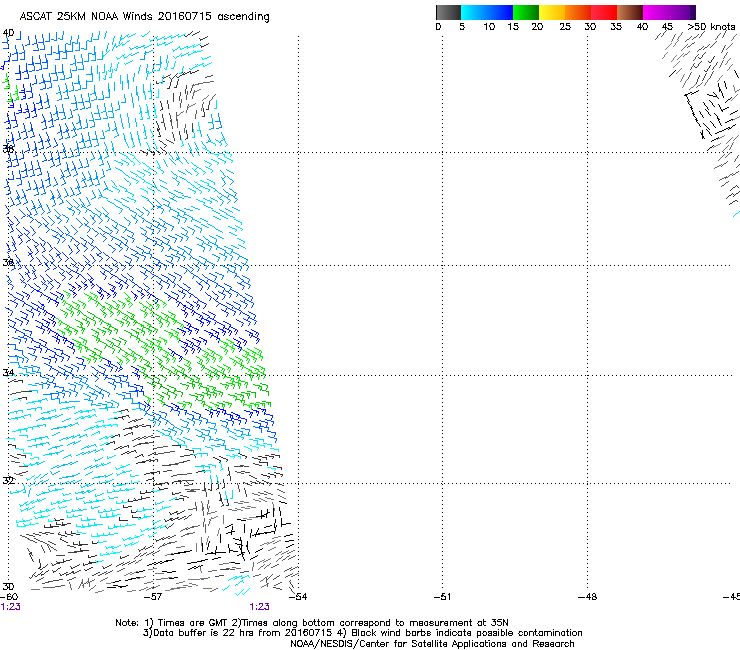Viewport: 740px width, 650px height.
Task: Click the note "Data buffer is 22 hrs from 20160715"
Action: [239, 633]
